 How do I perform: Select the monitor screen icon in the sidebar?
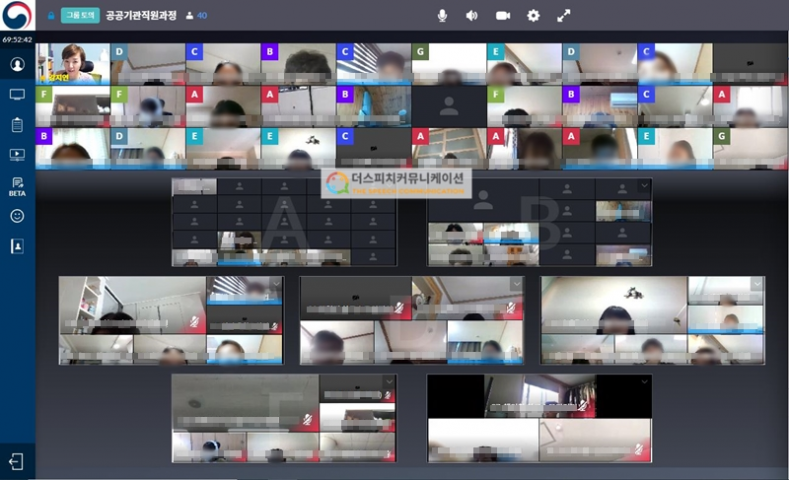pyautogui.click(x=17, y=95)
